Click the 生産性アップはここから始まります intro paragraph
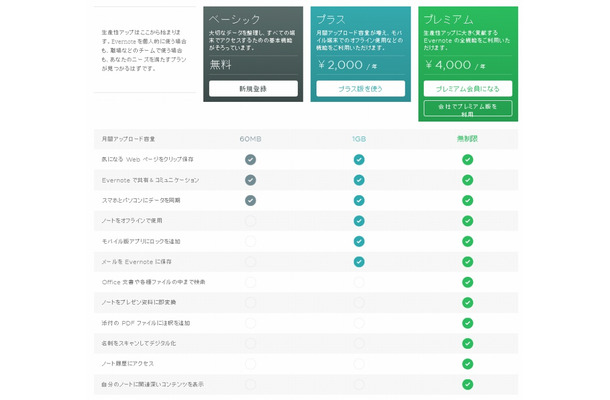 144,50
